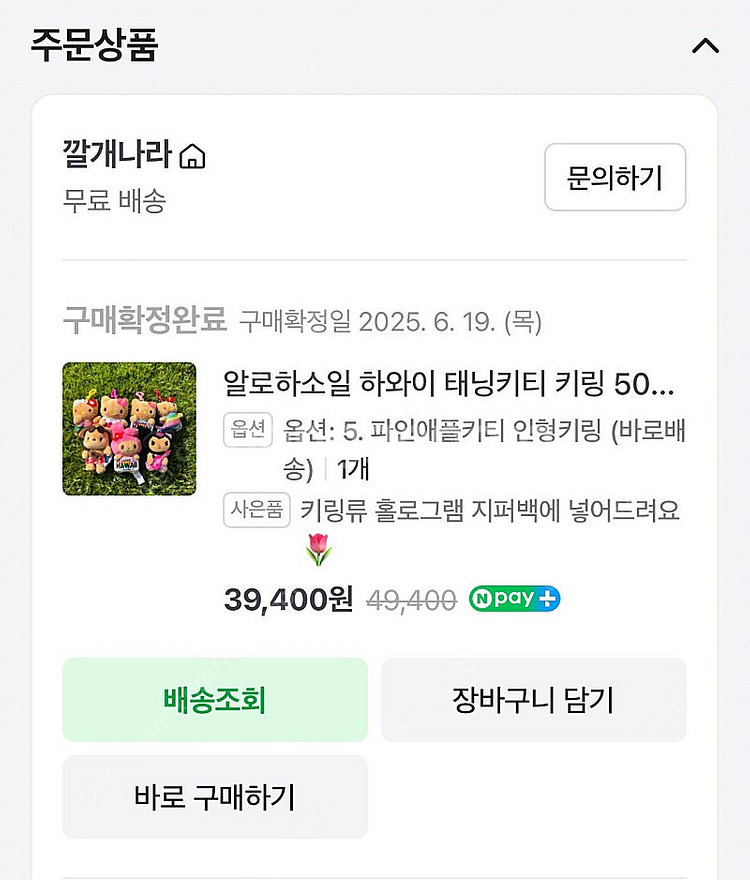750x880 pixels.
Task: Open the 깔개나라 store name
Action: [x=118, y=156]
